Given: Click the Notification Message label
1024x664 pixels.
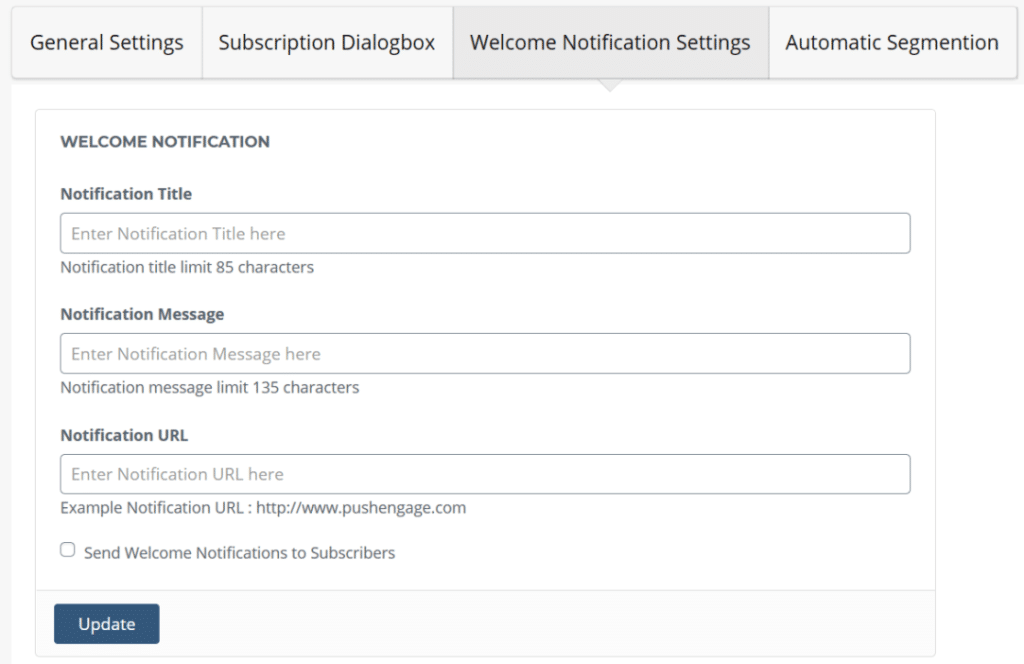Looking at the screenshot, I should (x=140, y=313).
